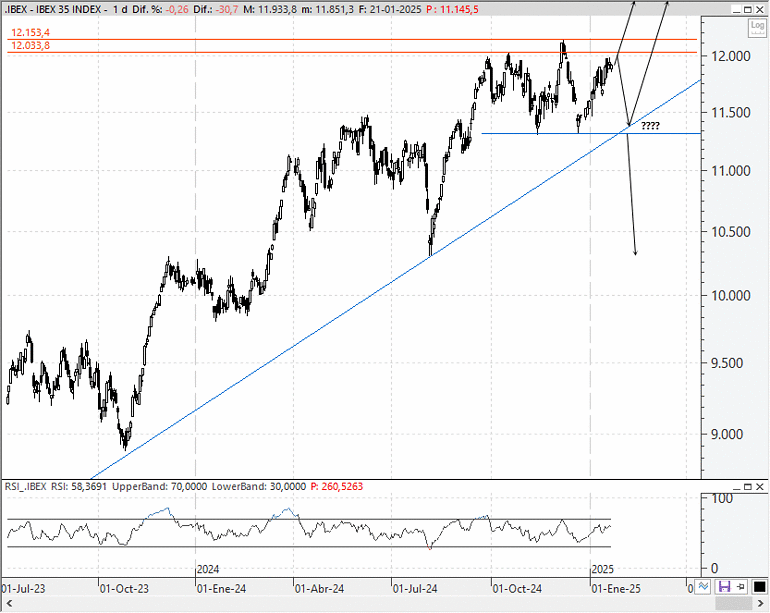The image size is (770, 613).
Task: Click the '1 d' timeframe label
Action: [x=118, y=9]
